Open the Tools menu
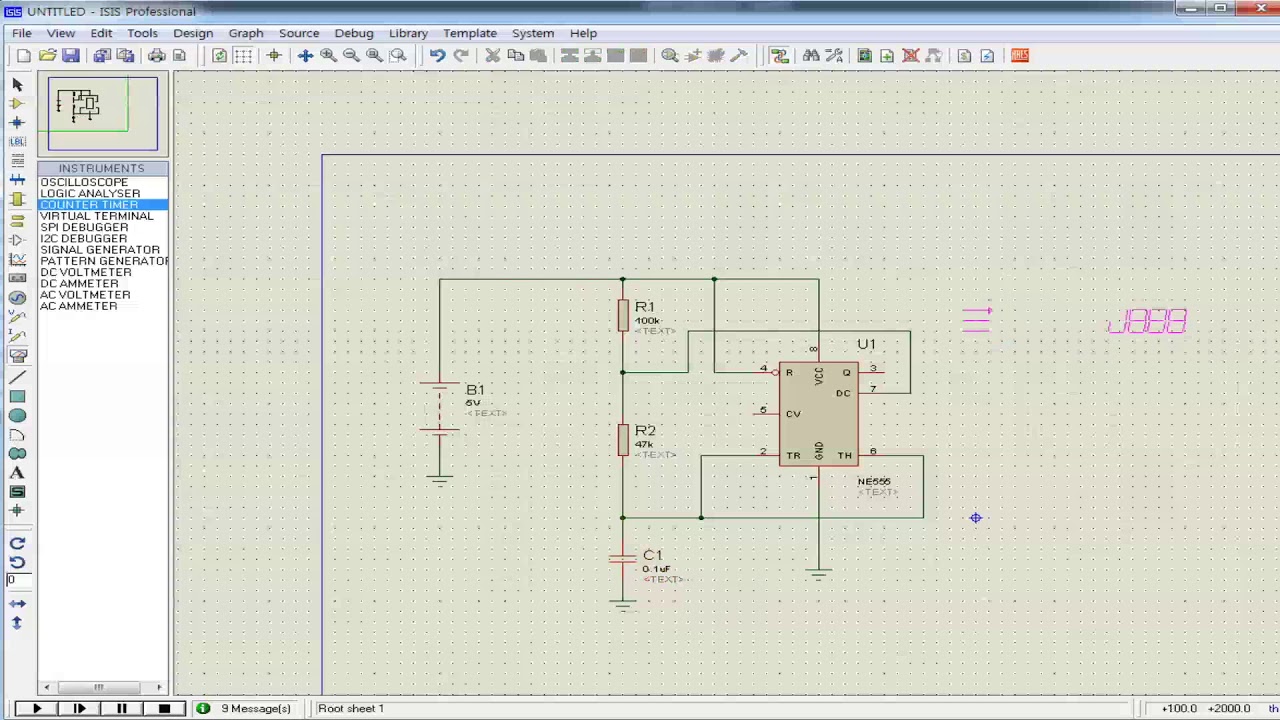1280x720 pixels. pyautogui.click(x=142, y=33)
